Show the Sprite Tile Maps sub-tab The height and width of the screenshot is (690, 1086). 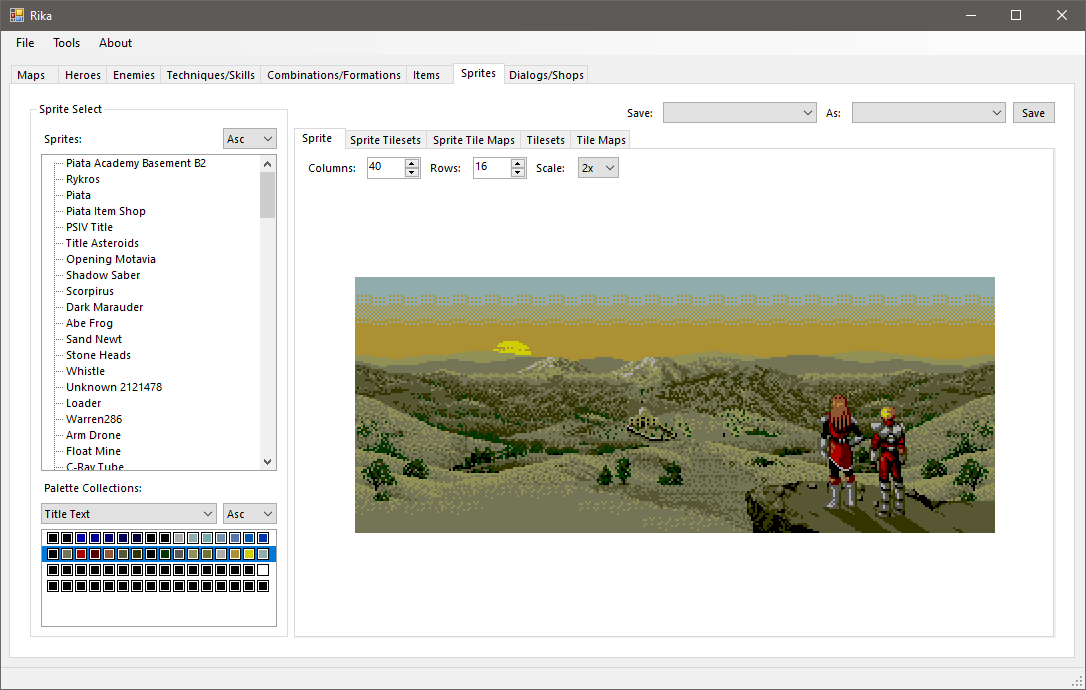click(x=474, y=140)
